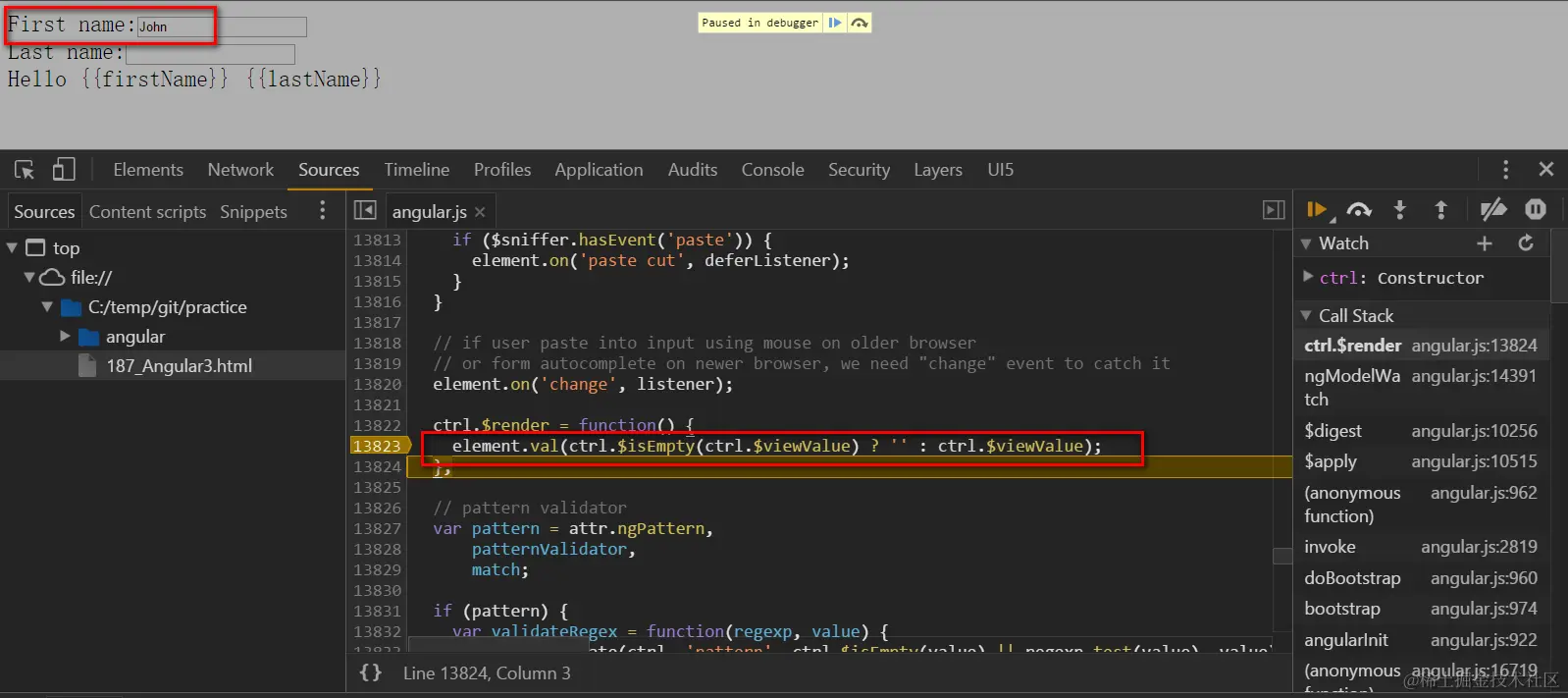Switch to the Security tab
This screenshot has width=1568, height=698.
pyautogui.click(x=859, y=170)
